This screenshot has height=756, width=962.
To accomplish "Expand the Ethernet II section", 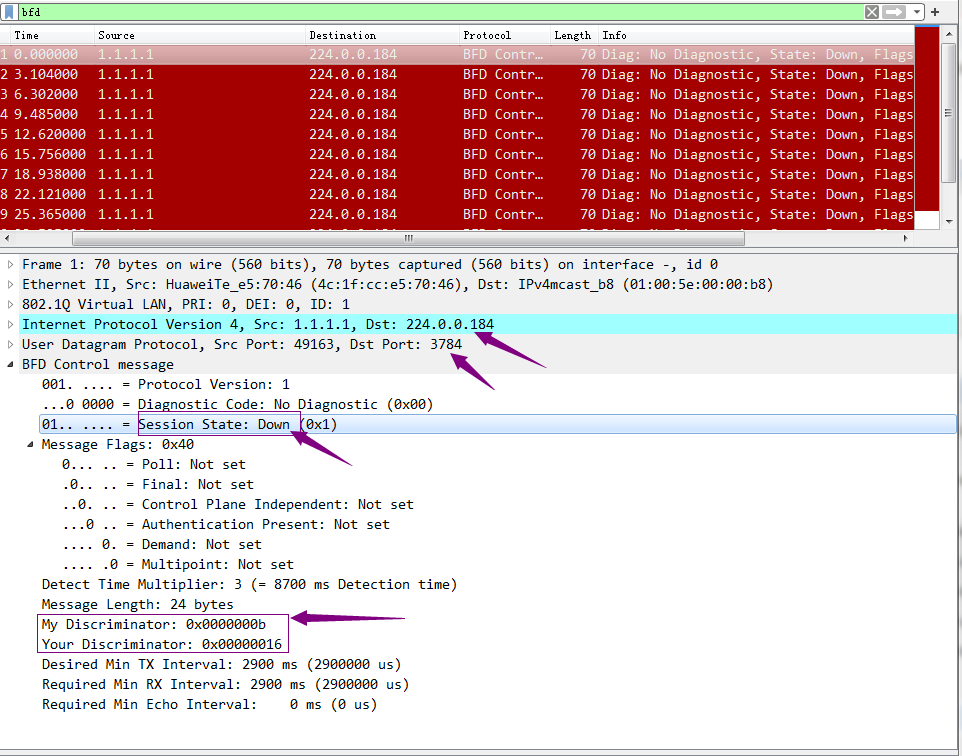I will click(11, 285).
